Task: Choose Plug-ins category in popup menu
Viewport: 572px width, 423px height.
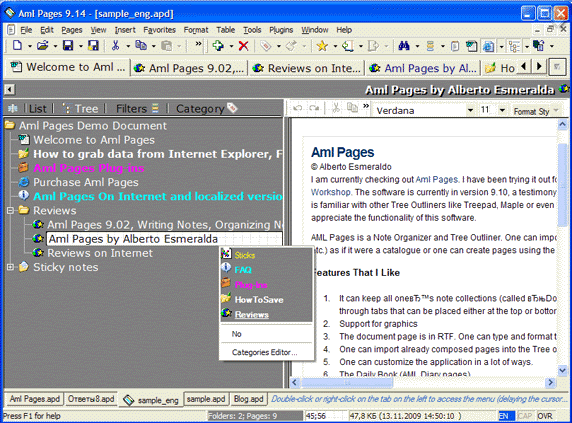Action: point(266,284)
